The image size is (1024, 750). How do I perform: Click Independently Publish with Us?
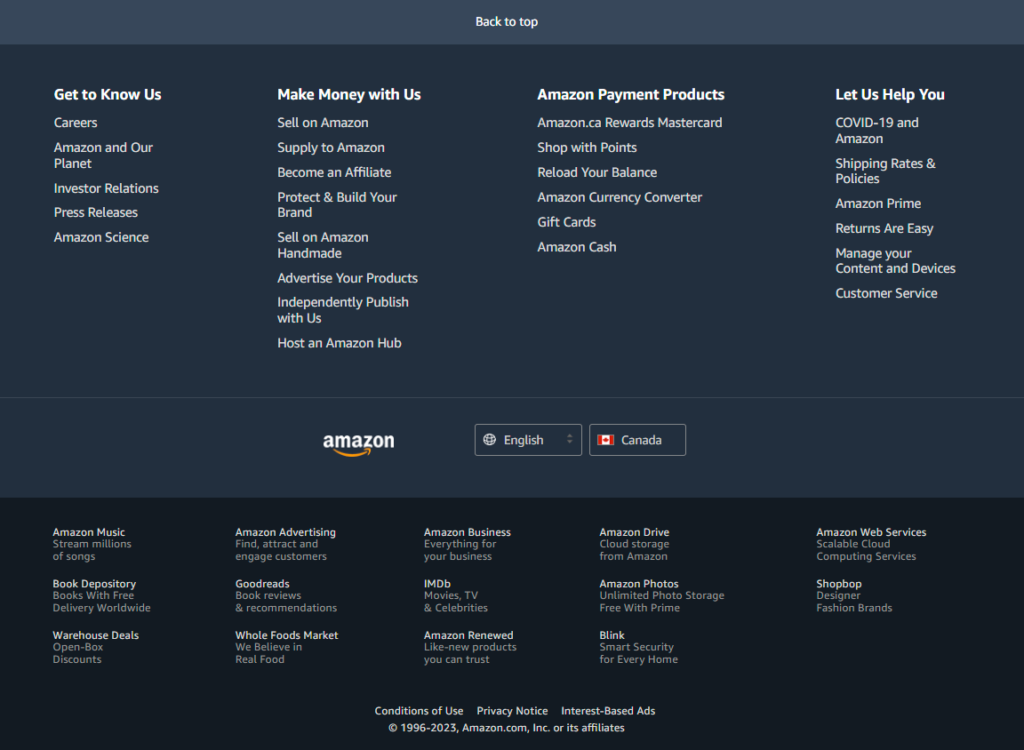343,310
